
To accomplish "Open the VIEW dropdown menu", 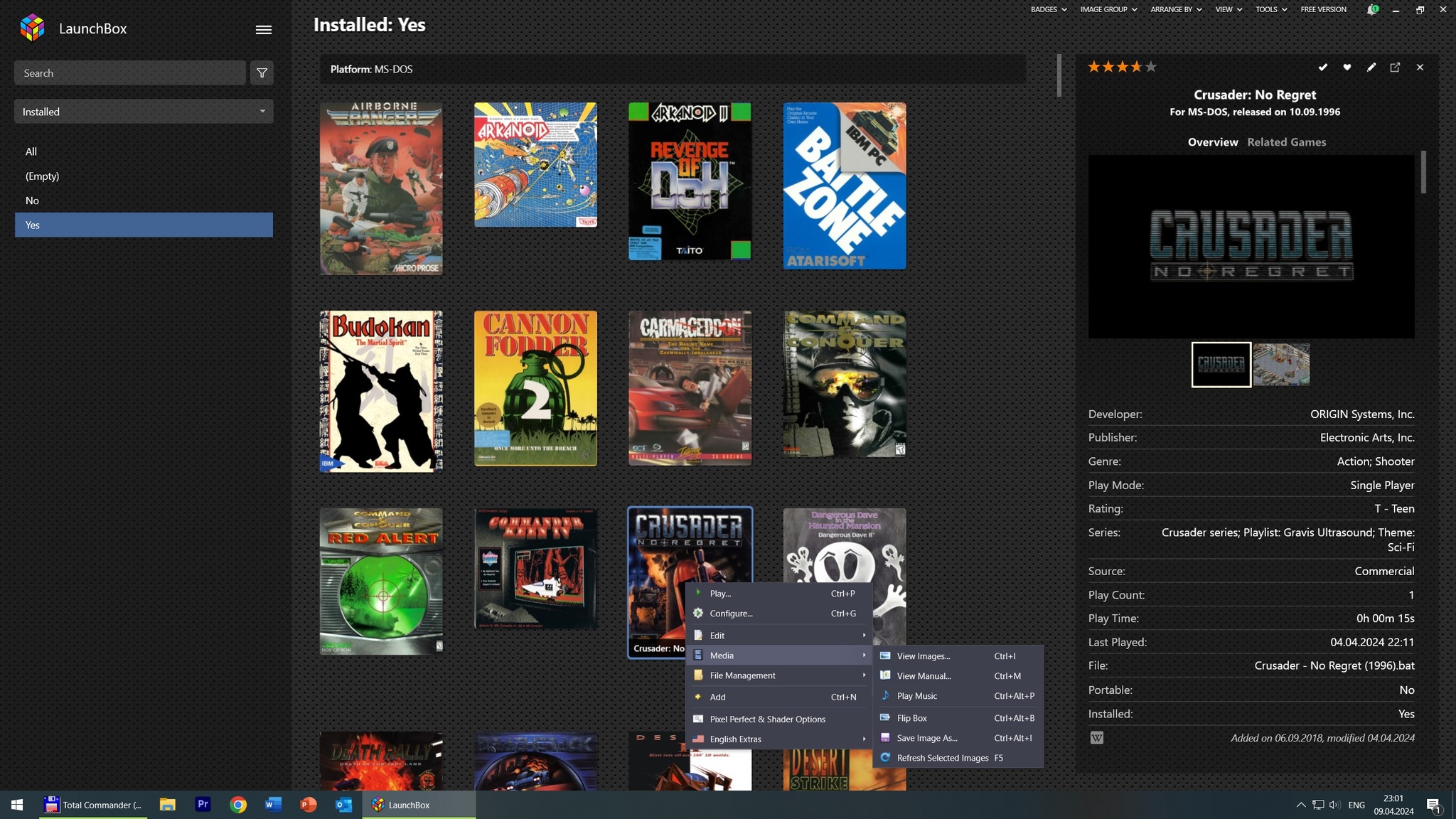I will [1228, 9].
